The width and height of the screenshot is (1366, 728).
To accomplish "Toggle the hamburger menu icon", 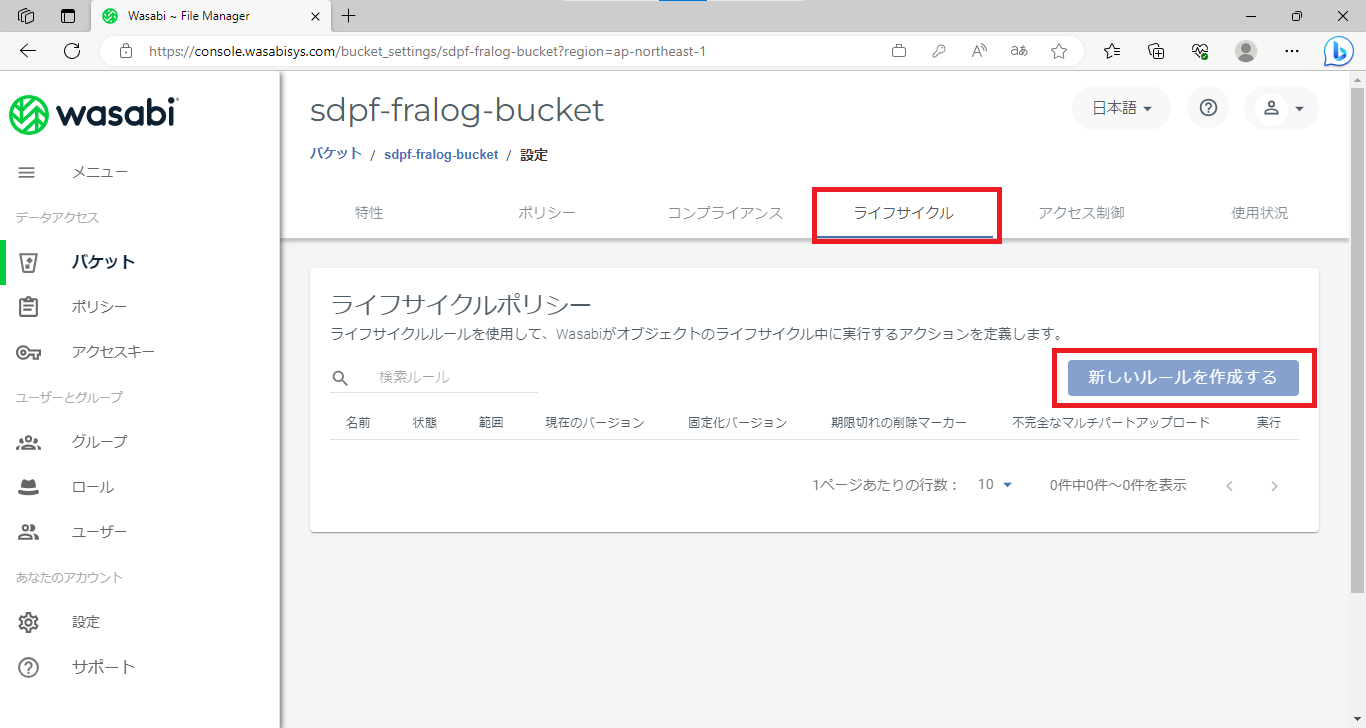I will click(27, 172).
